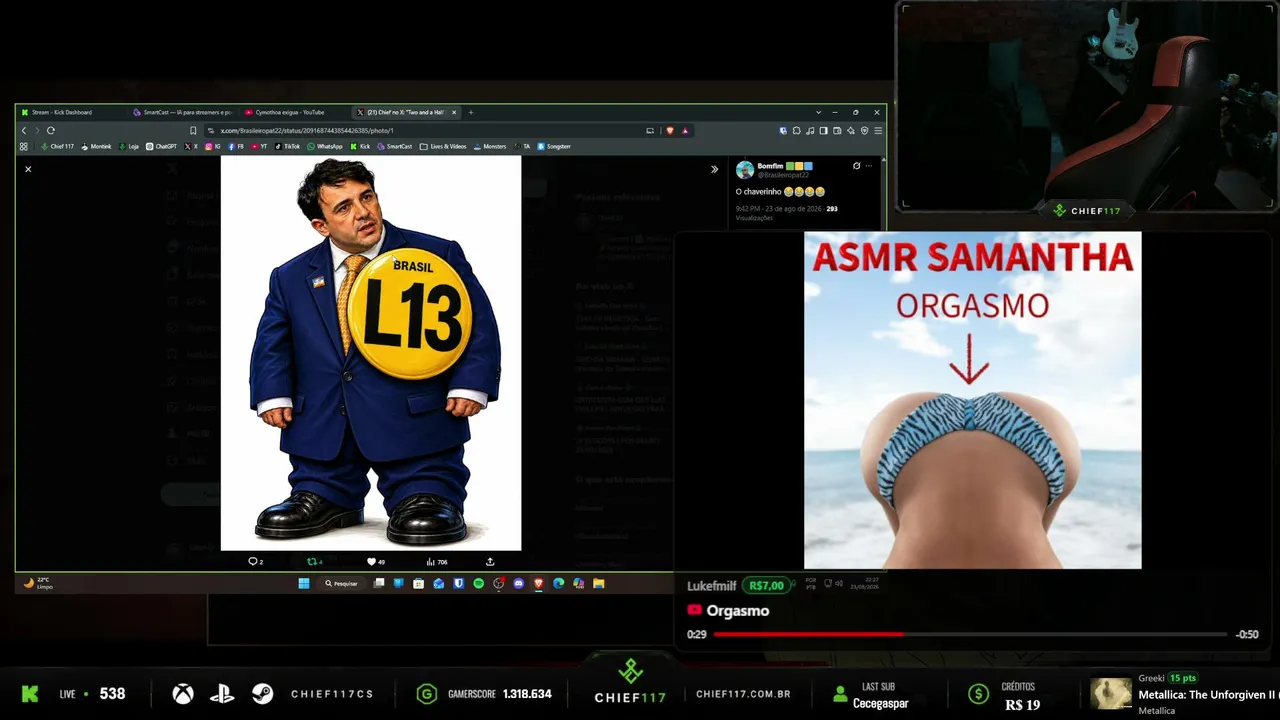
Task: Repost the tweet
Action: coord(314,562)
